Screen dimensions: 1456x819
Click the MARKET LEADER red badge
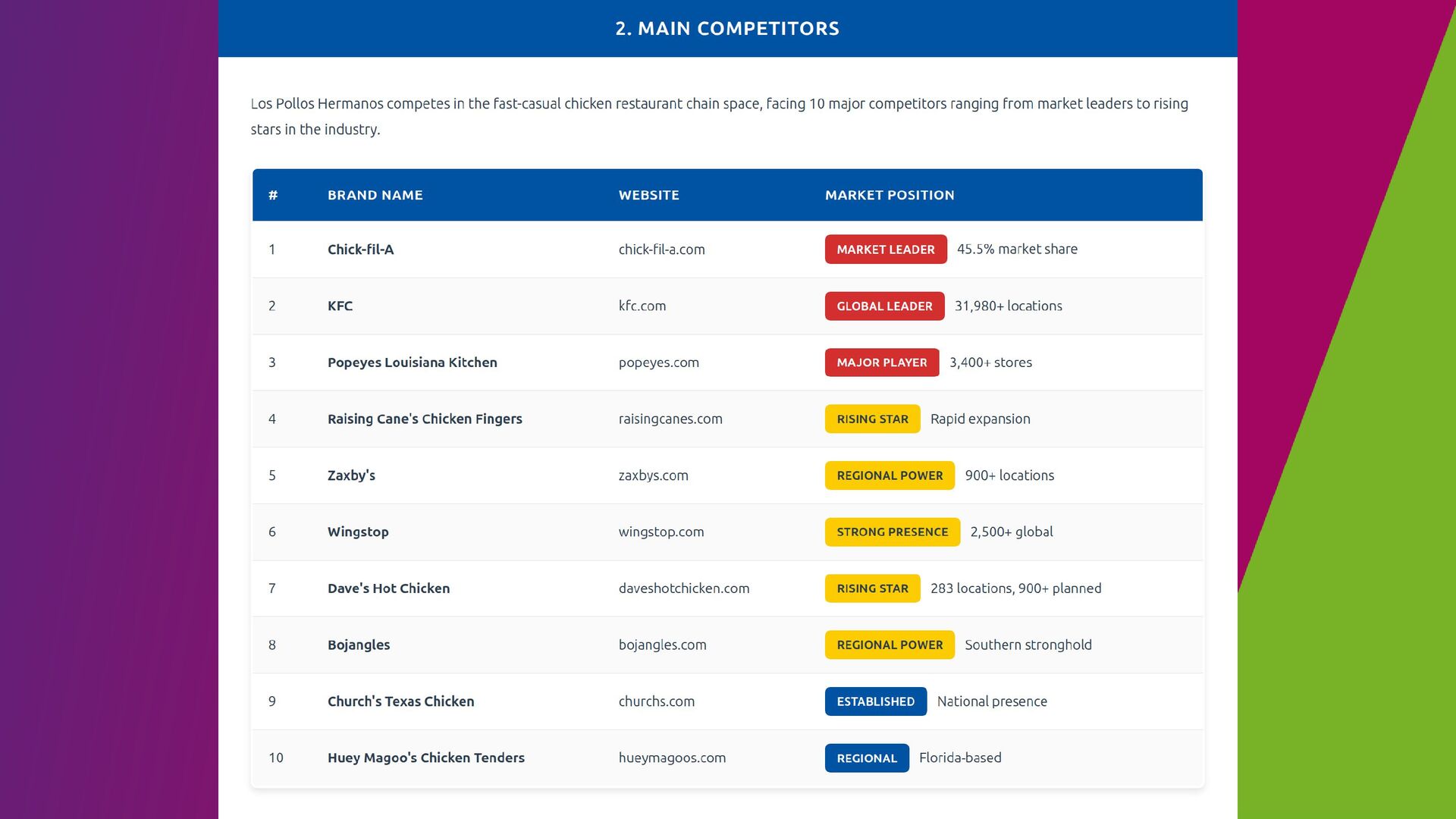886,249
